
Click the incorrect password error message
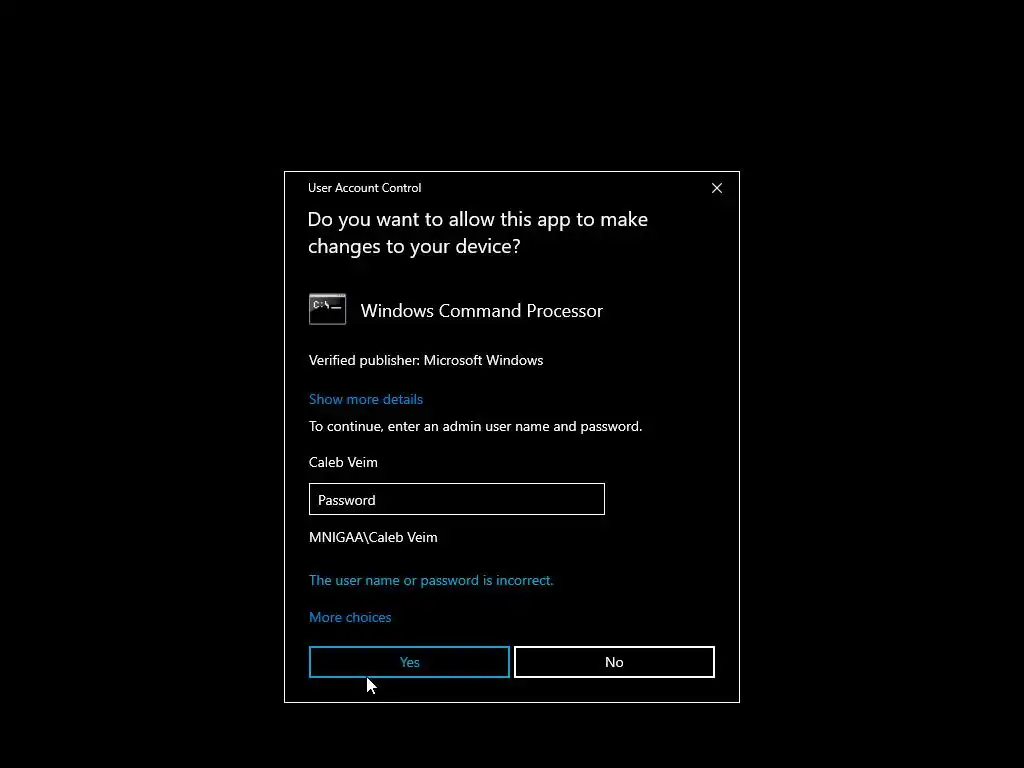(x=431, y=581)
